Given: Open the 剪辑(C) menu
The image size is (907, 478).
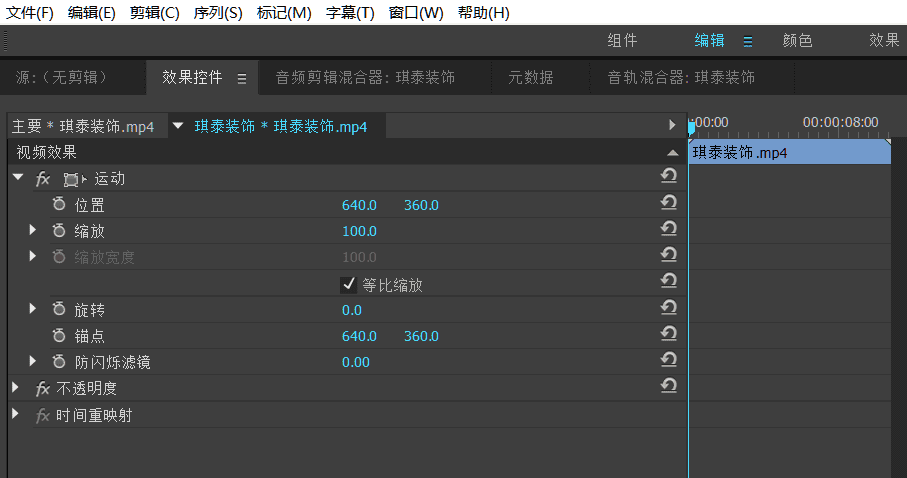Looking at the screenshot, I should [x=154, y=13].
